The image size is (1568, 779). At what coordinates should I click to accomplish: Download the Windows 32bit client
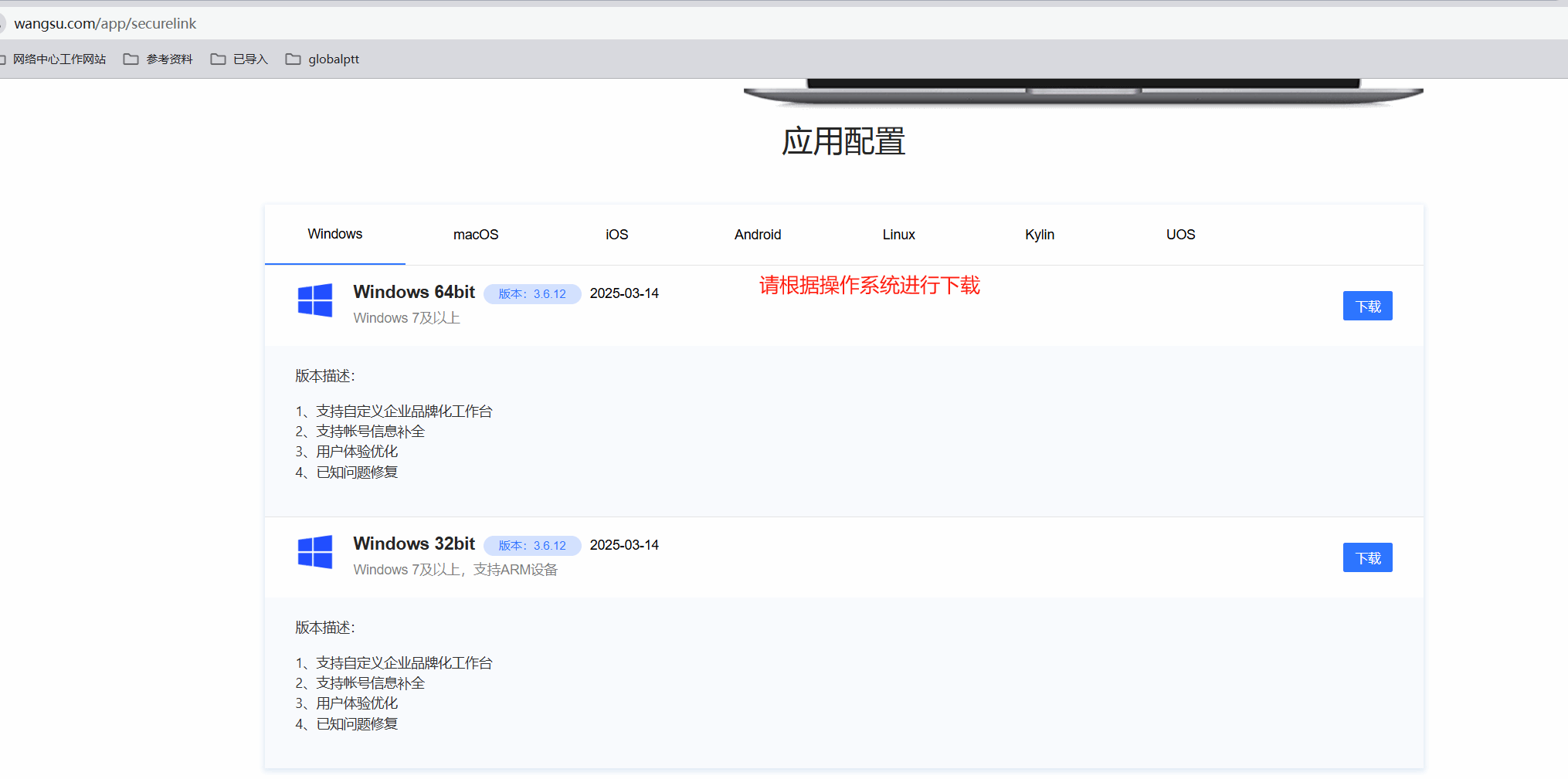(1368, 557)
